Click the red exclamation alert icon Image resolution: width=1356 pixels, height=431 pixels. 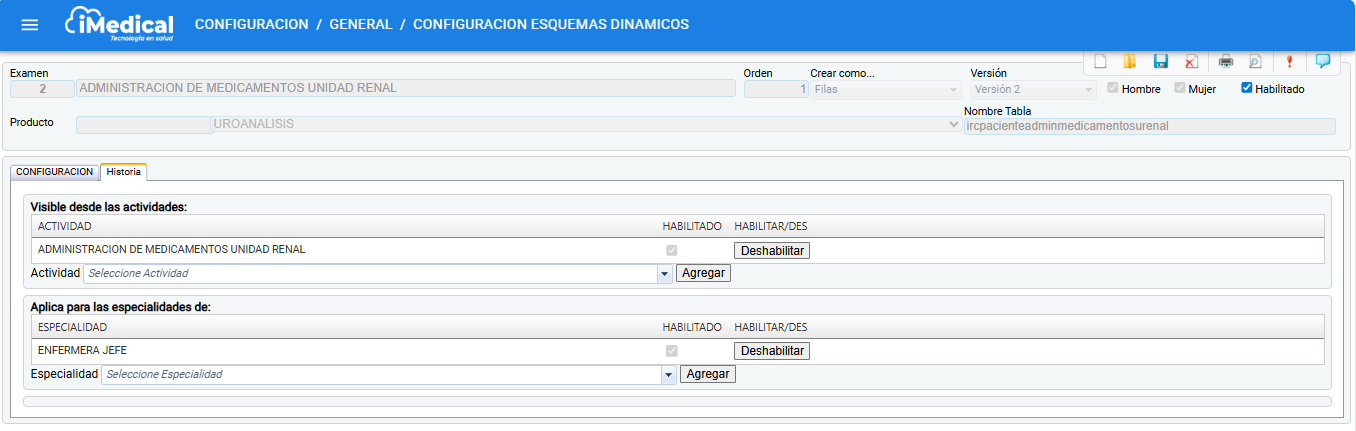pos(1289,61)
